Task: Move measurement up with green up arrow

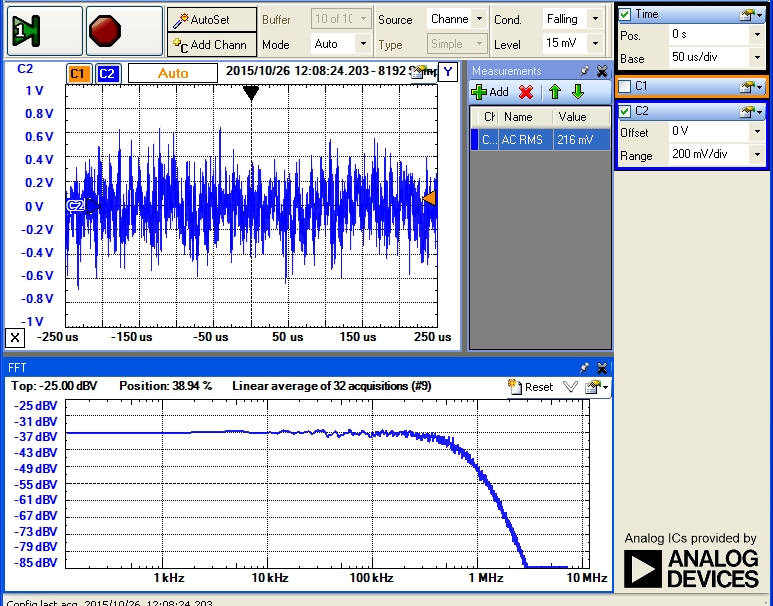Action: point(554,92)
